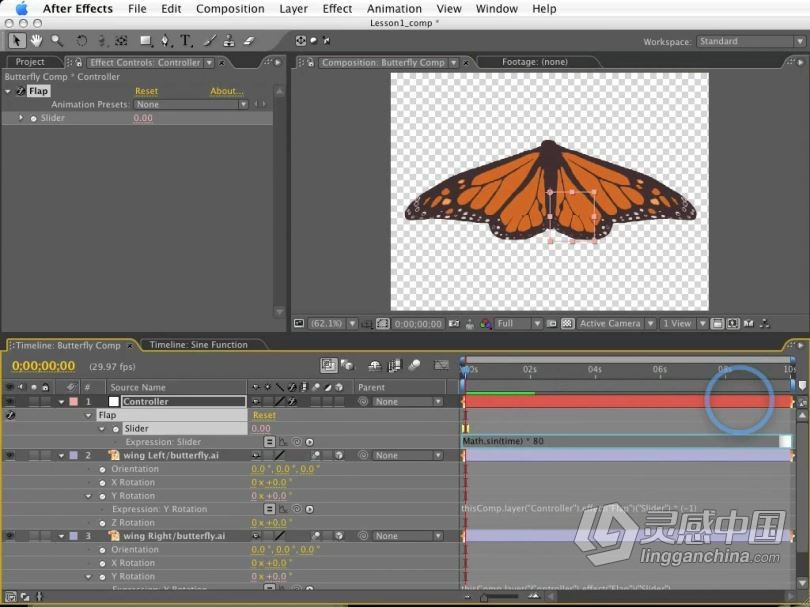Open the comp flowchart view icon
This screenshot has width=810, height=607.
(x=765, y=323)
